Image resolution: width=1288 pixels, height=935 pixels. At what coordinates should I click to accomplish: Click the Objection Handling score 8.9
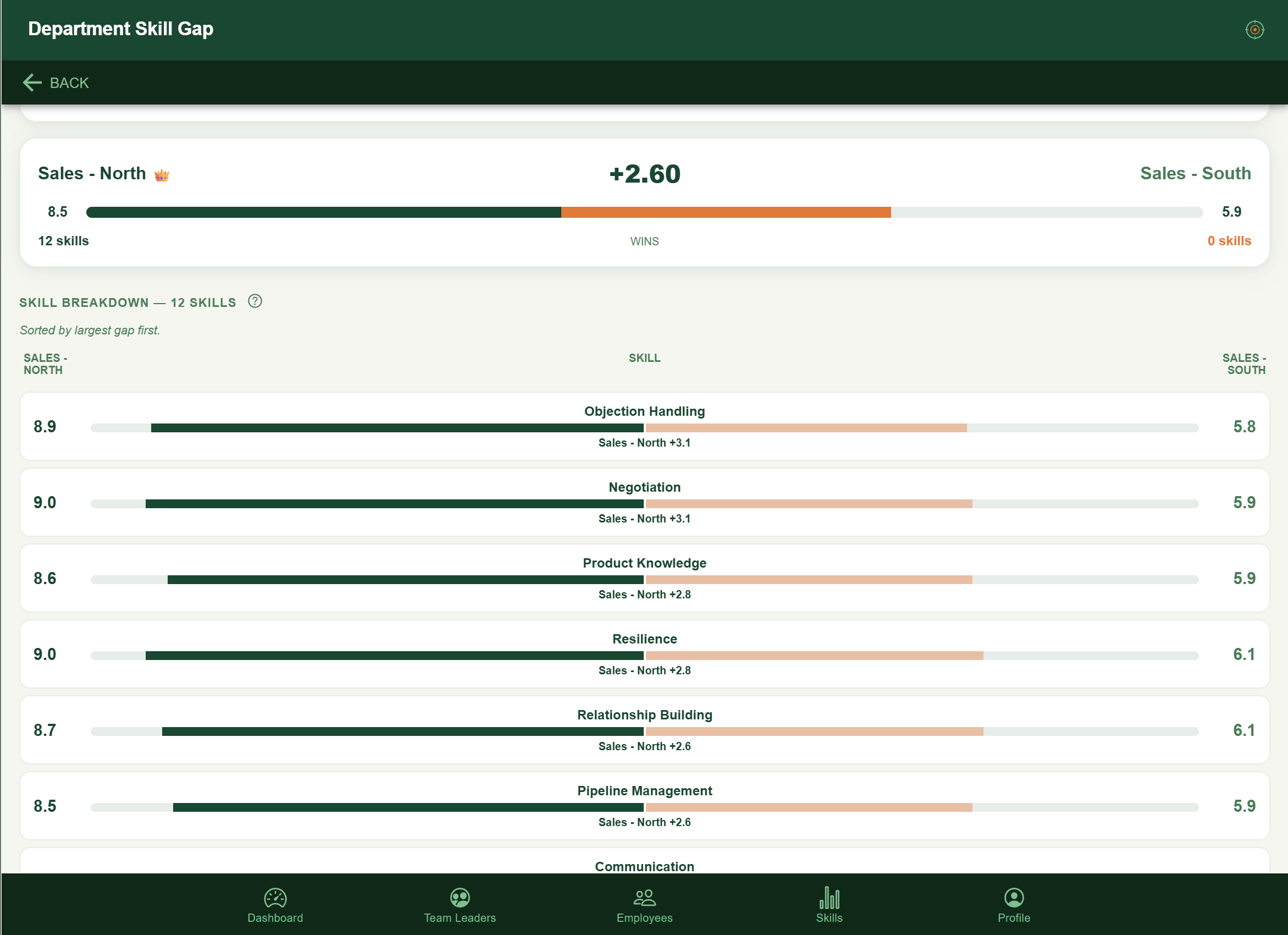(45, 427)
